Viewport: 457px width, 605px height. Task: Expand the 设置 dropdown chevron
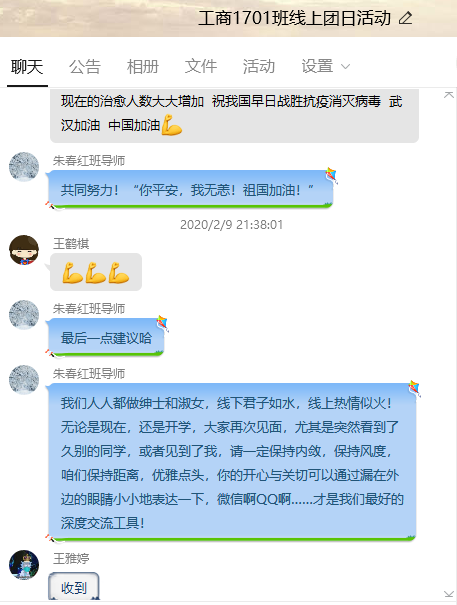tap(346, 66)
